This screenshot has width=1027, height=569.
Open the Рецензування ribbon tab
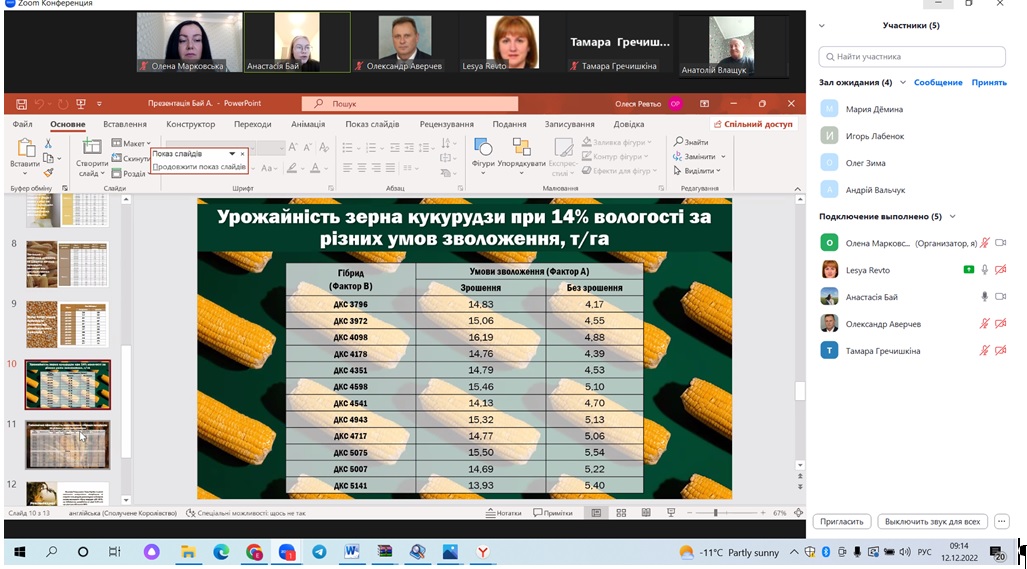coord(447,124)
